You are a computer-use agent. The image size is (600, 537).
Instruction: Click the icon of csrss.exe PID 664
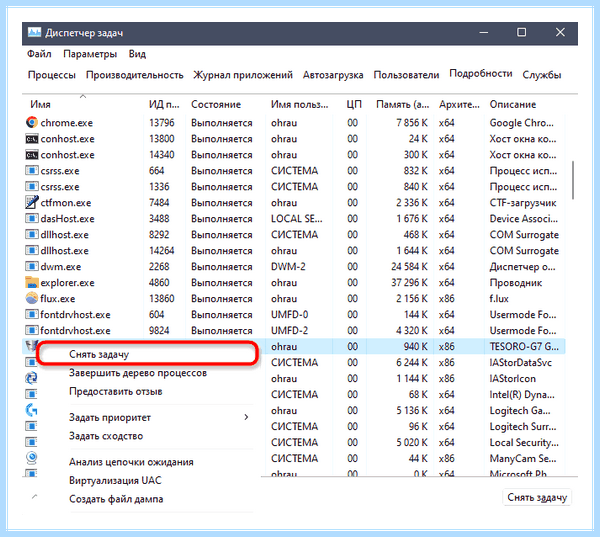(x=32, y=170)
